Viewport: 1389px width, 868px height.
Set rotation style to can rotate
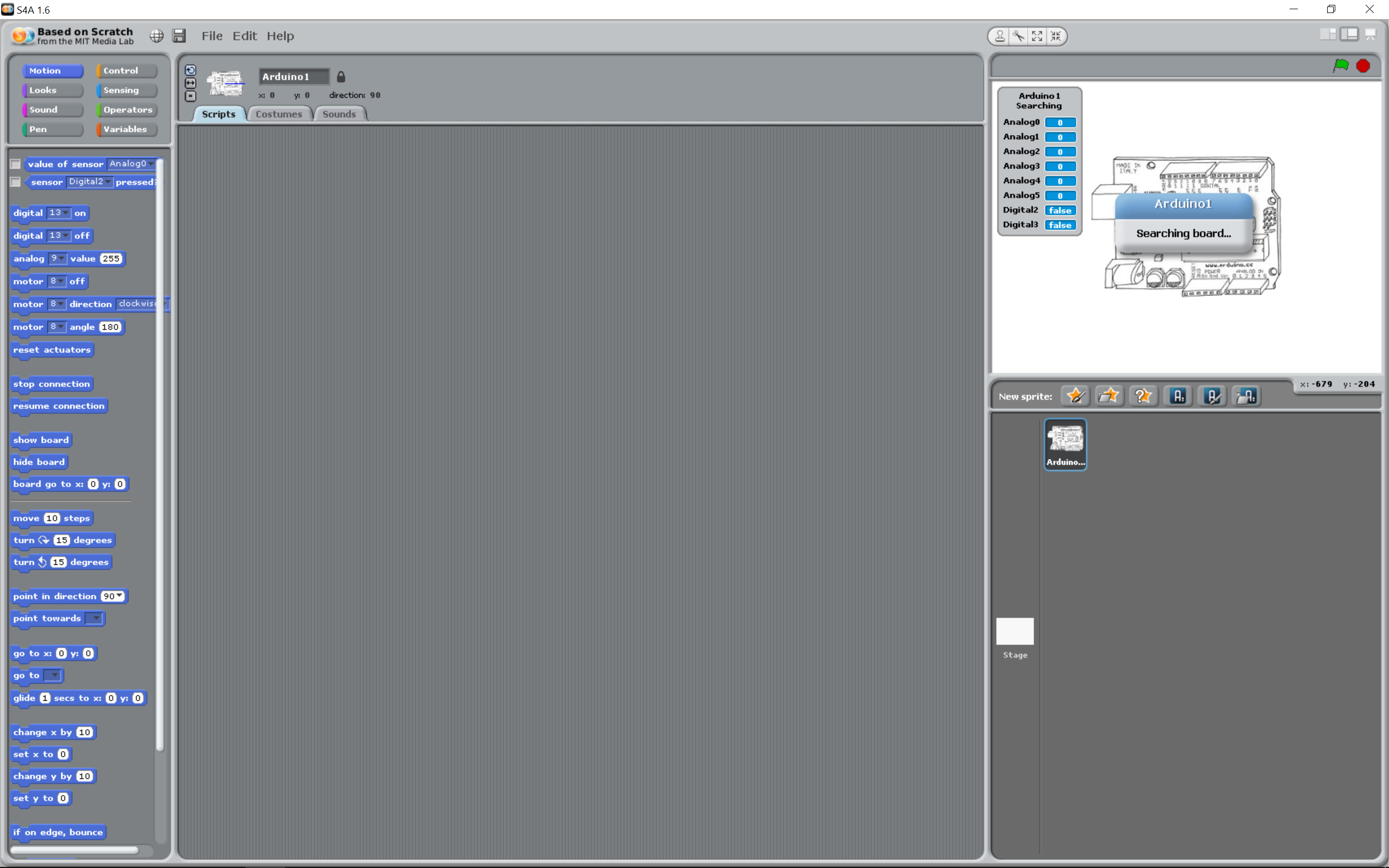coord(190,71)
